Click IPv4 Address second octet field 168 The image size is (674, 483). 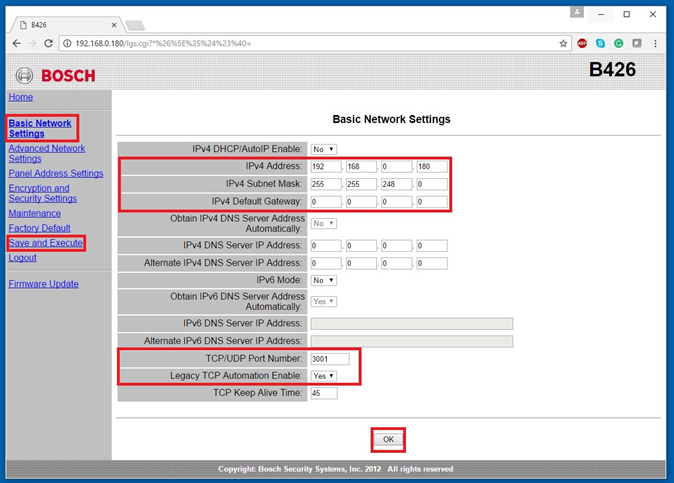pyautogui.click(x=361, y=166)
